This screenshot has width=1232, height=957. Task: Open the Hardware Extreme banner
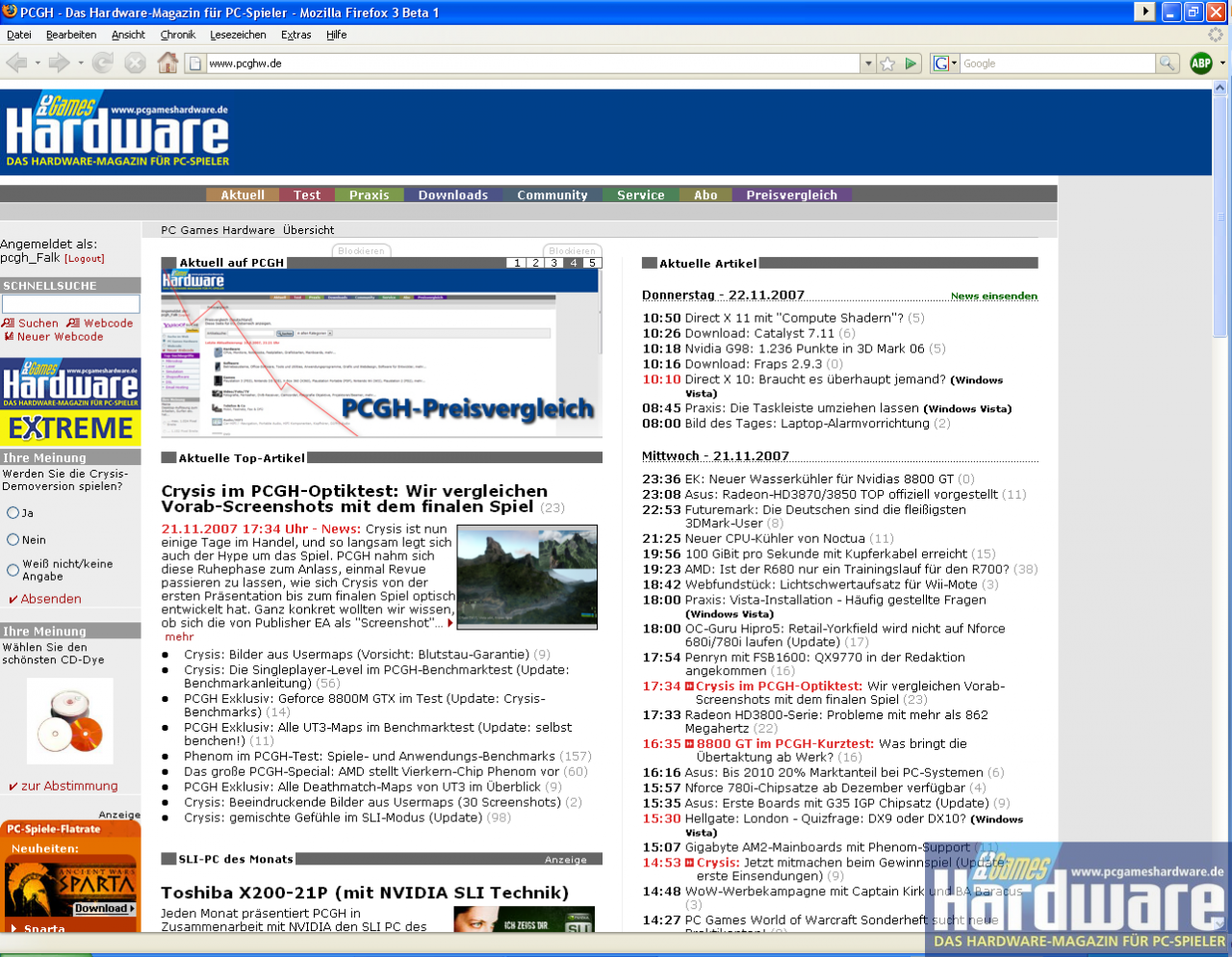point(70,401)
